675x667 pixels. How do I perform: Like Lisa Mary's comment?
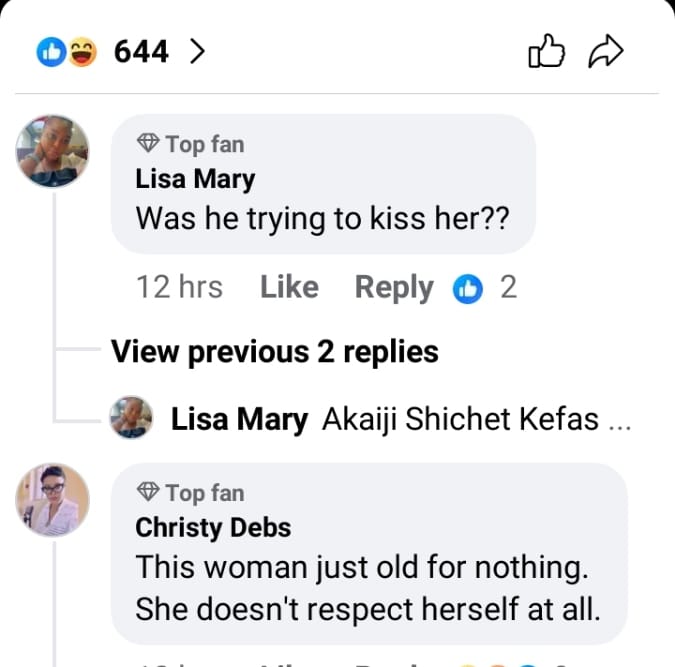point(289,288)
